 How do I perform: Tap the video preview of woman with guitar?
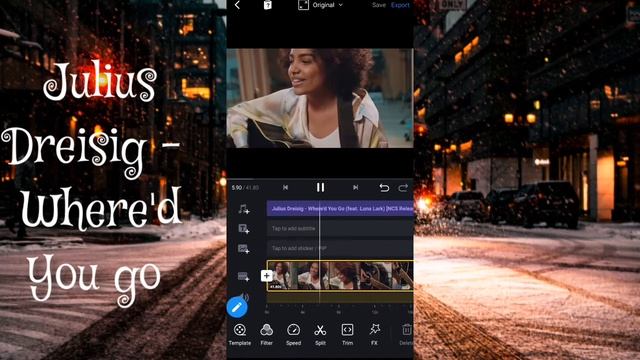[320, 98]
